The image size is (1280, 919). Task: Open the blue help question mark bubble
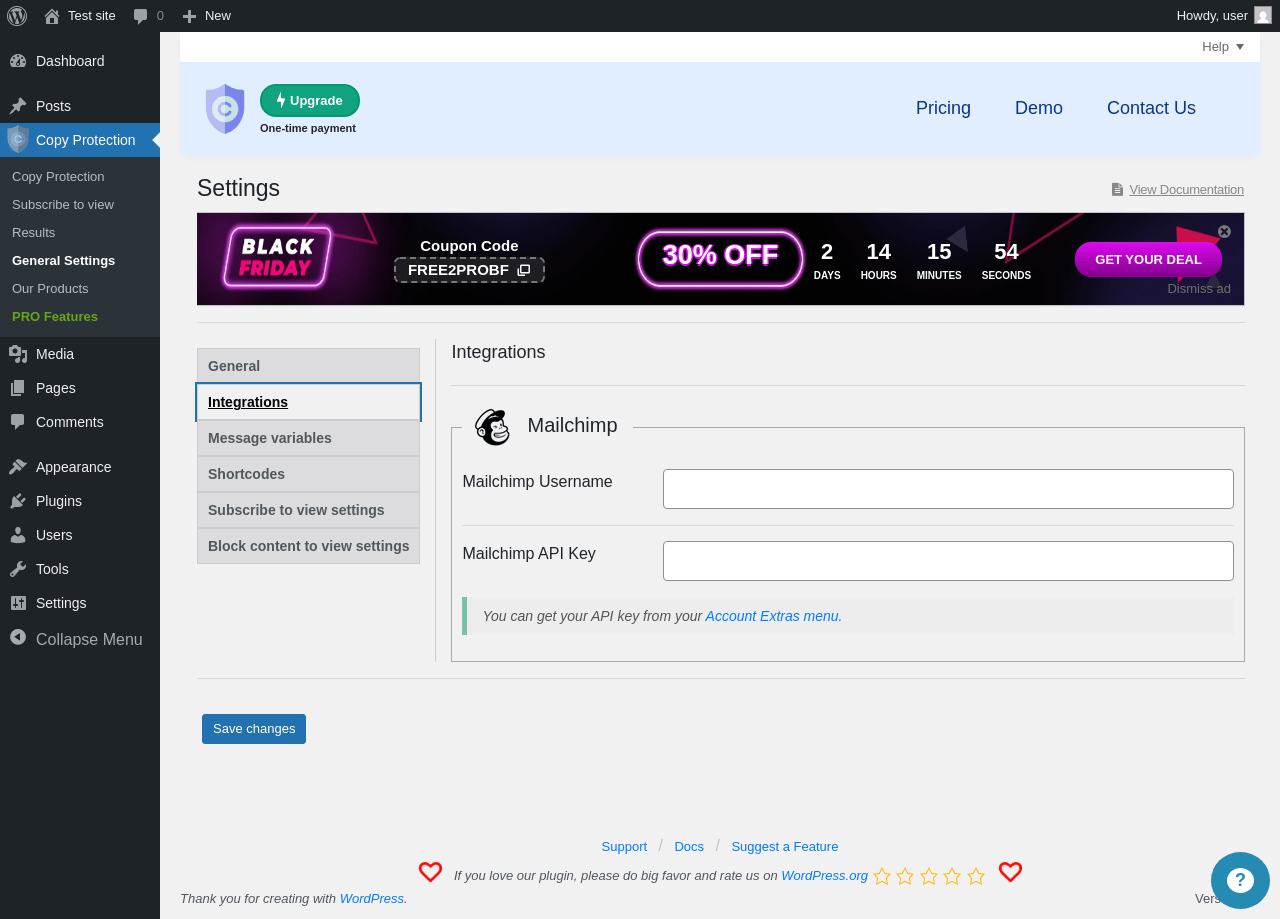pyautogui.click(x=1240, y=880)
